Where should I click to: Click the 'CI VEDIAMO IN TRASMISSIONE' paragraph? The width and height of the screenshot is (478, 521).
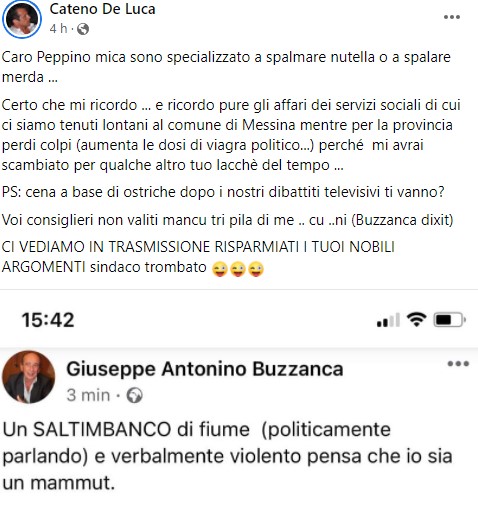[198, 257]
